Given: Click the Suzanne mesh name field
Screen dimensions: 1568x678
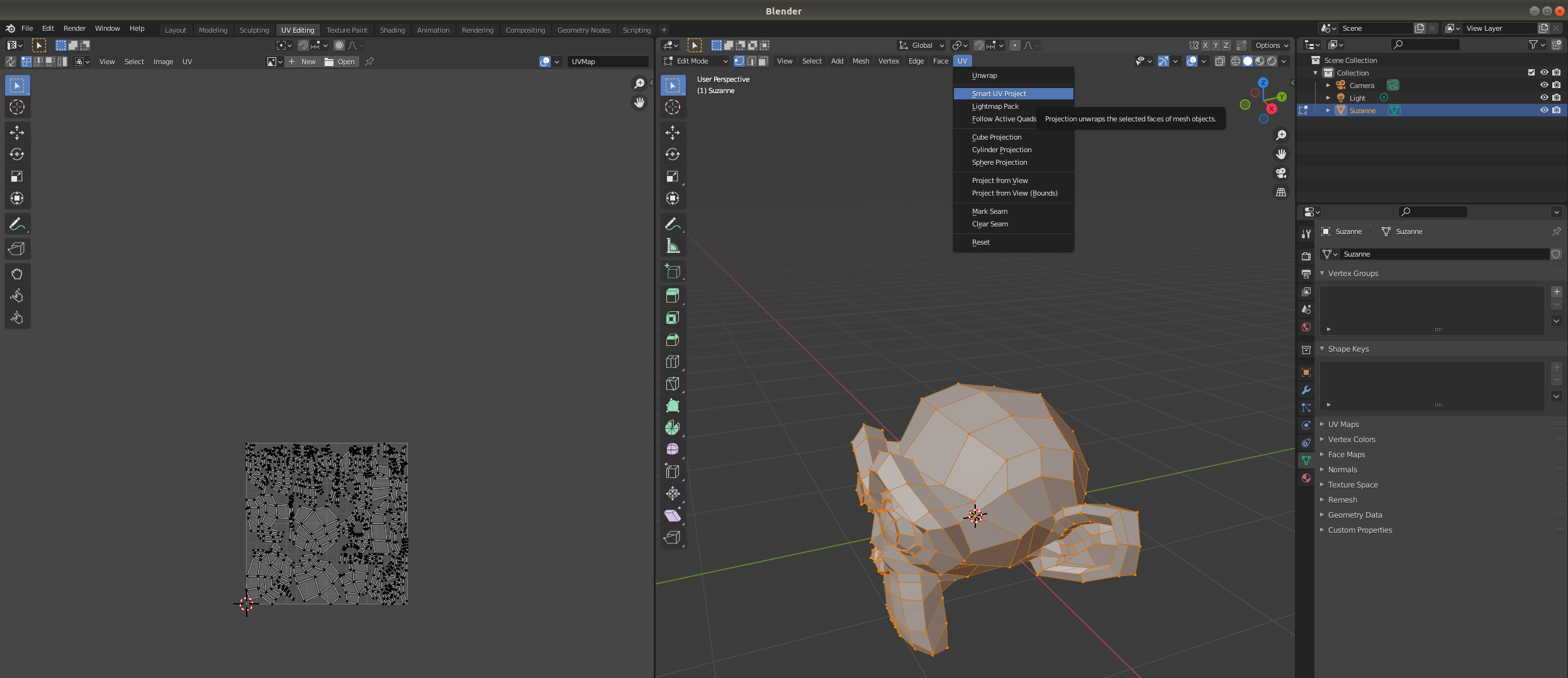Looking at the screenshot, I should pyautogui.click(x=1443, y=254).
